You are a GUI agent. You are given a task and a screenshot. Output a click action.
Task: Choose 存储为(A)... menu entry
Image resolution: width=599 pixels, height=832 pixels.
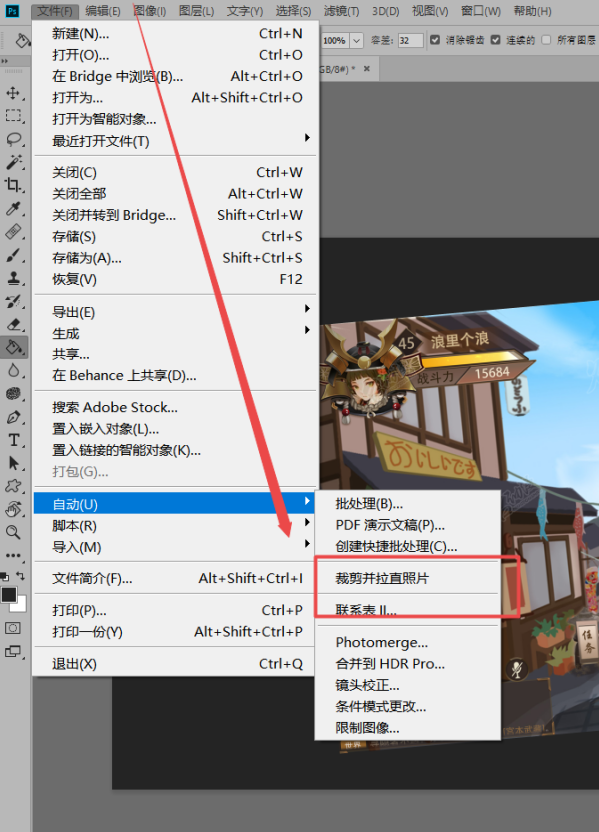click(176, 258)
